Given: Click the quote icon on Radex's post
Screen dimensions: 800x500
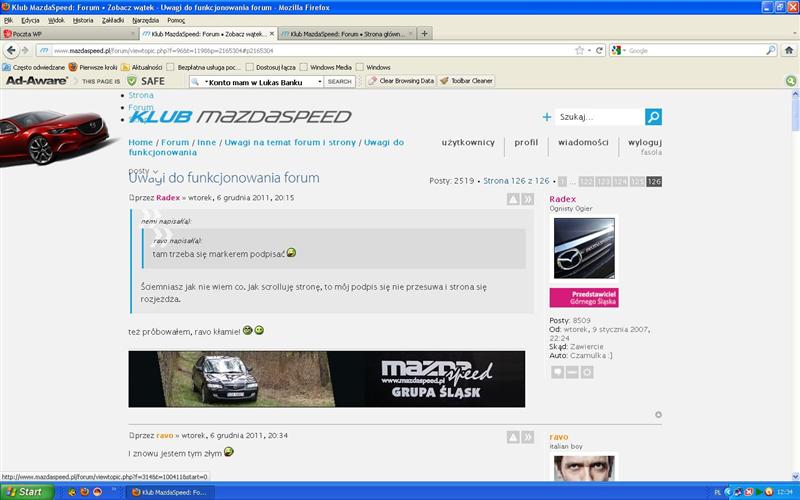Looking at the screenshot, I should coord(527,199).
